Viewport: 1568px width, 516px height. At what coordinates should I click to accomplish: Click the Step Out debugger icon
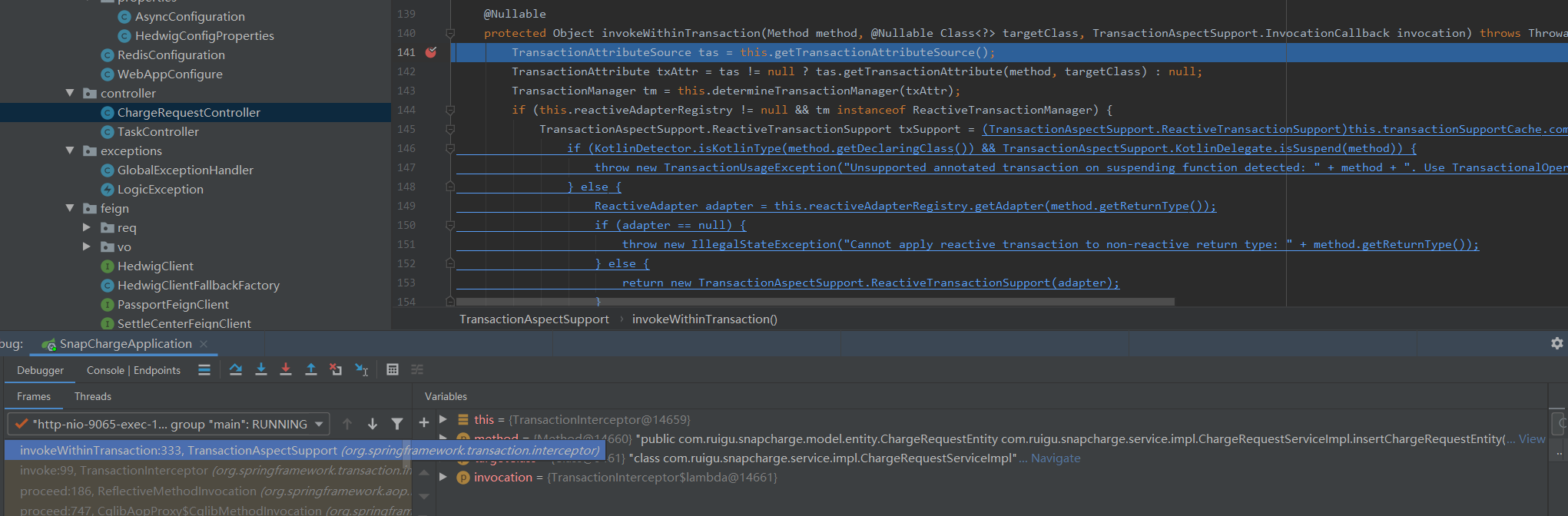pos(311,370)
